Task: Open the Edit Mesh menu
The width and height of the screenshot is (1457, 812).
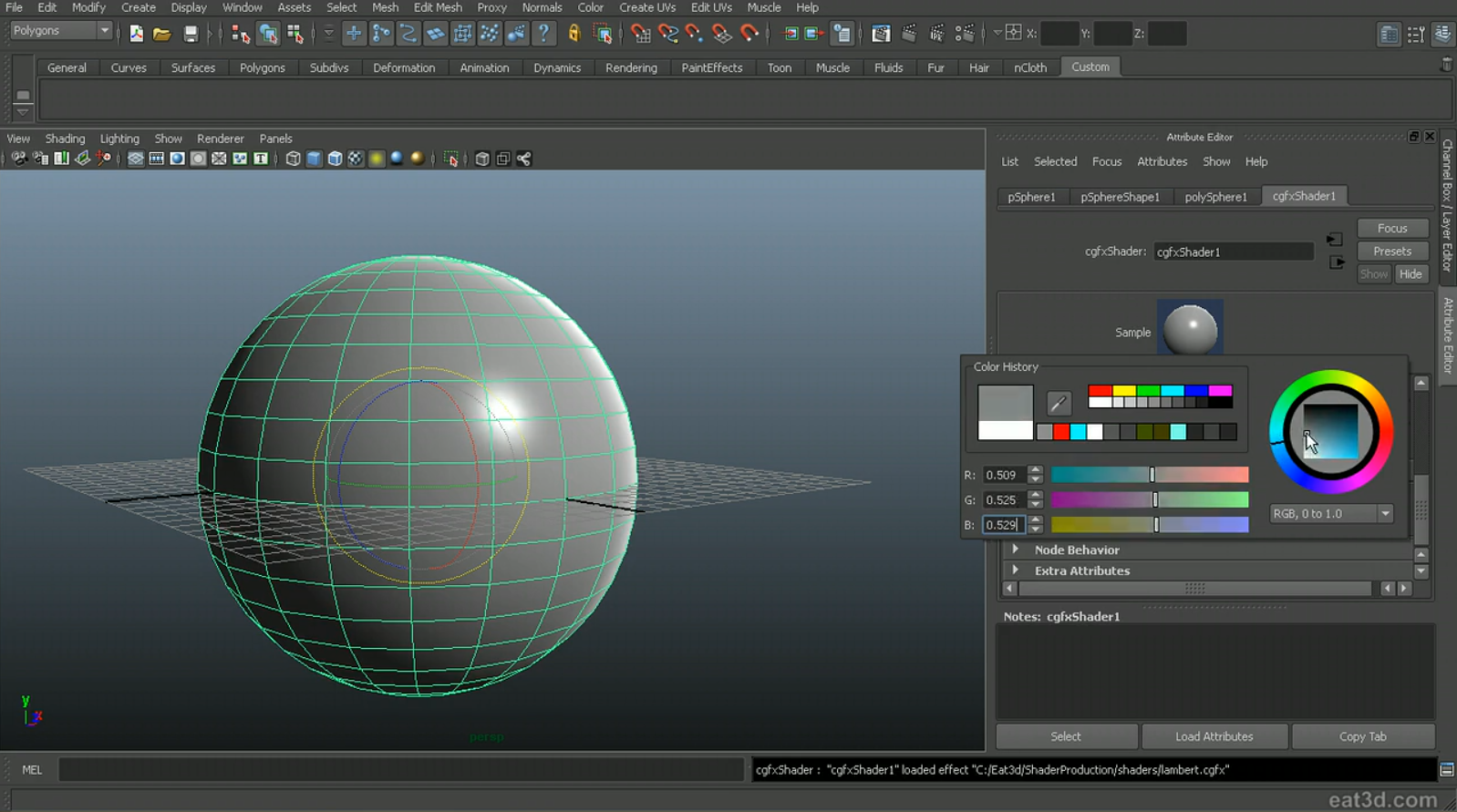Action: (438, 7)
